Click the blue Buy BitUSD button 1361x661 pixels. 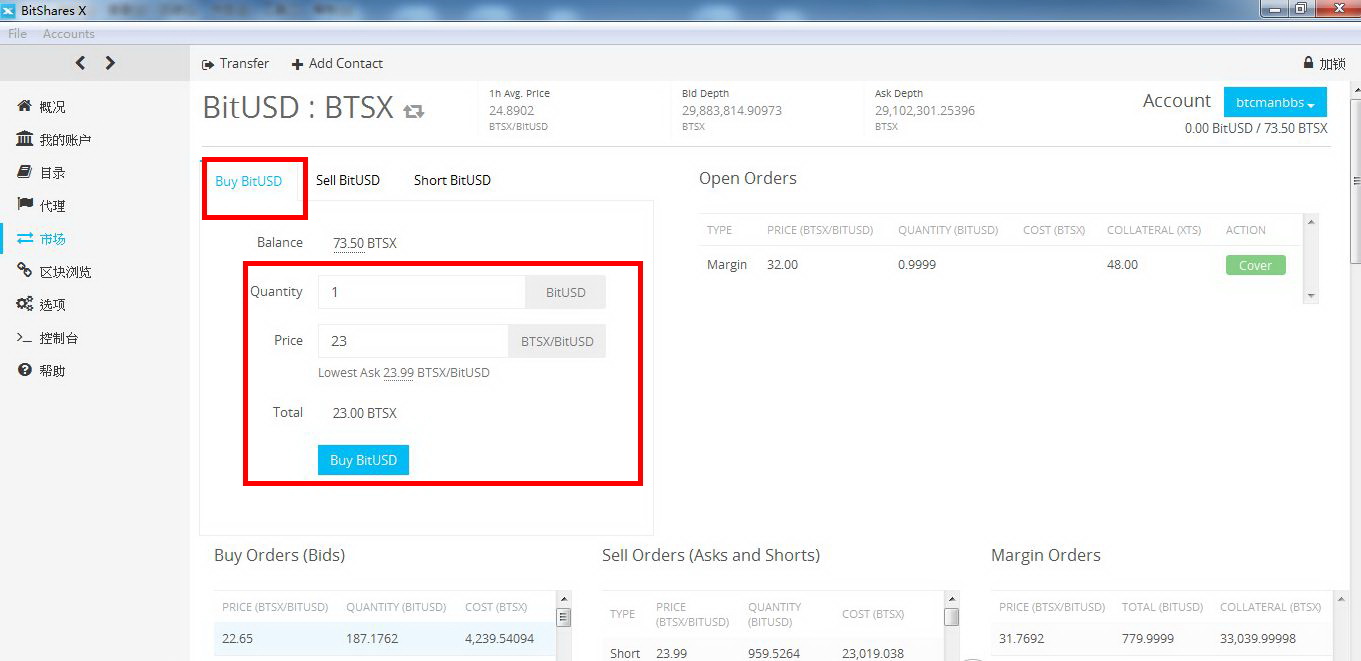point(363,460)
